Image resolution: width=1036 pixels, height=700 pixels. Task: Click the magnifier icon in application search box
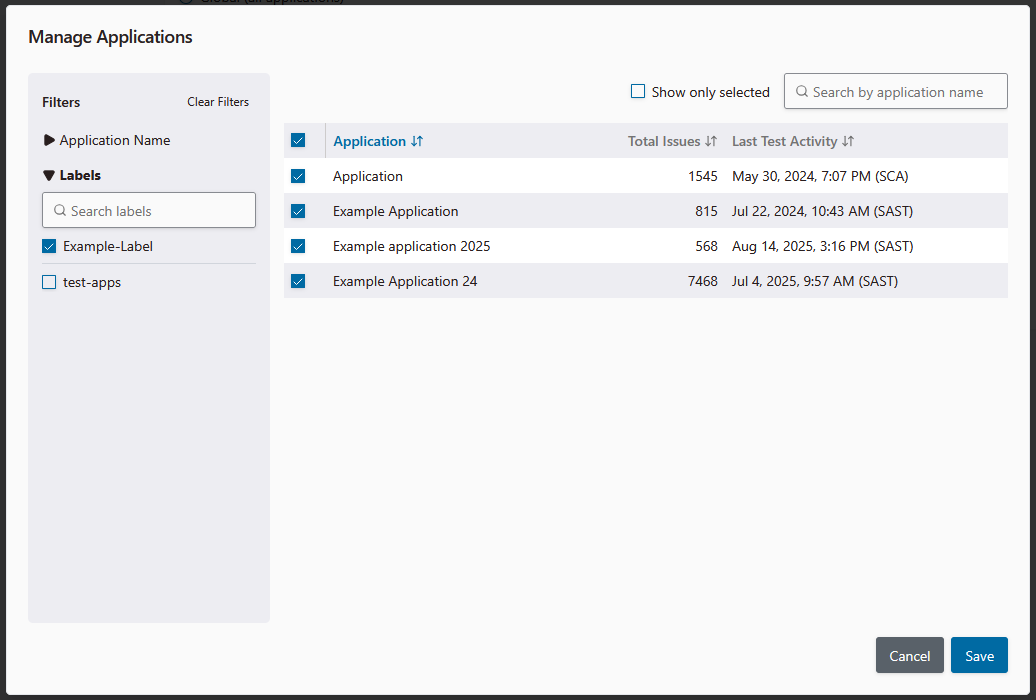(x=800, y=91)
